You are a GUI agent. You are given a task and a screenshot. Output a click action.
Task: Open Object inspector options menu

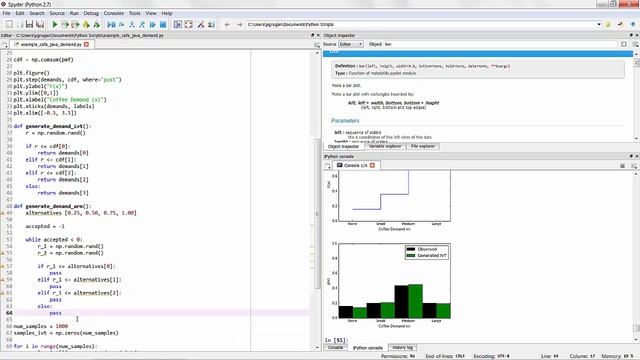pos(635,44)
